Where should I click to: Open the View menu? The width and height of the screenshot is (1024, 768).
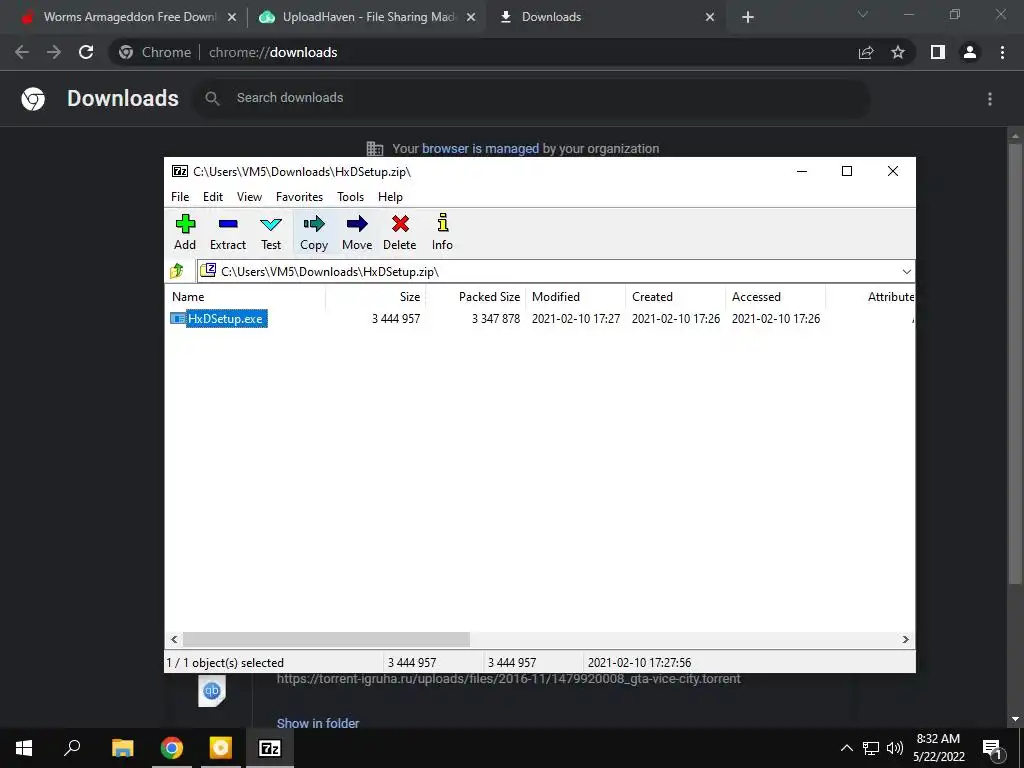[x=249, y=197]
